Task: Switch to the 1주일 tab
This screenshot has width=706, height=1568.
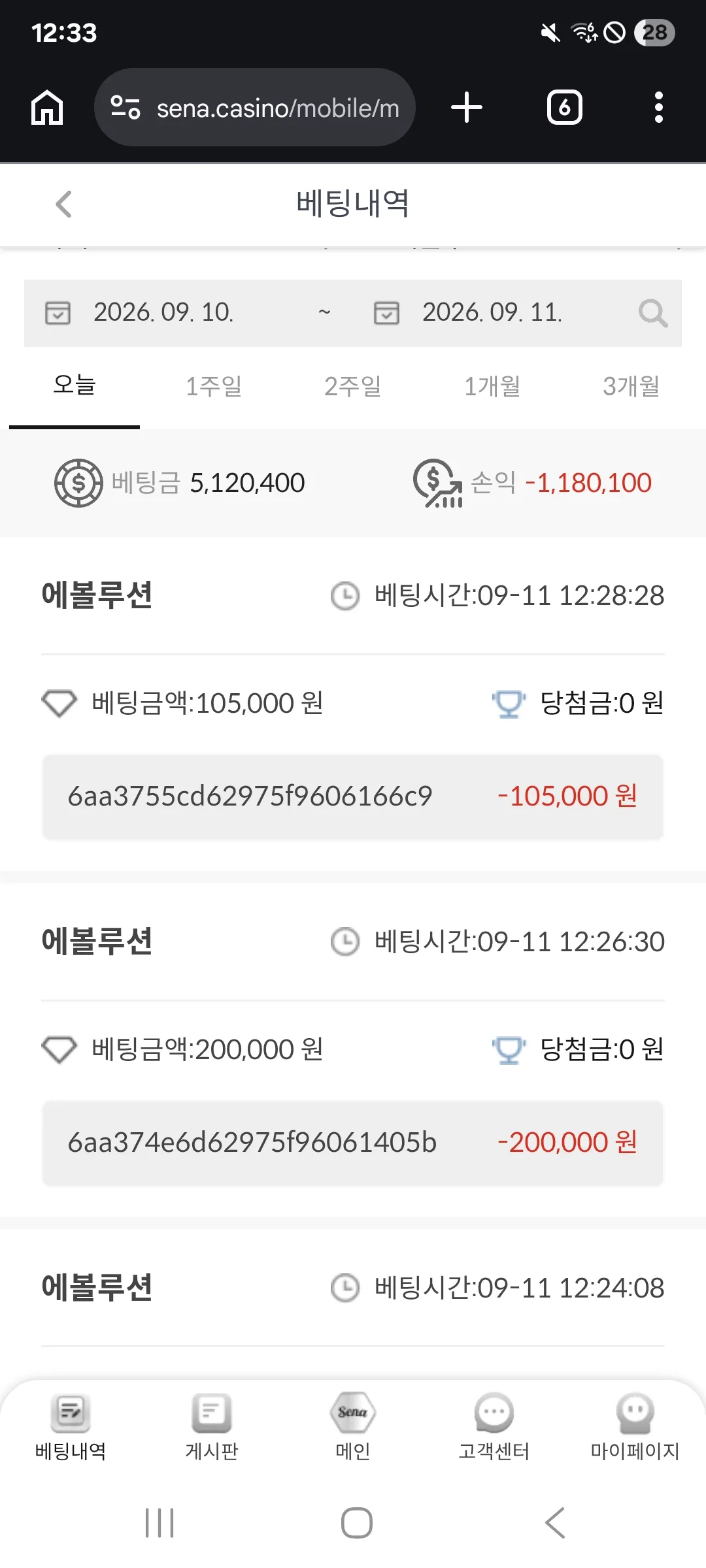Action: [x=214, y=386]
